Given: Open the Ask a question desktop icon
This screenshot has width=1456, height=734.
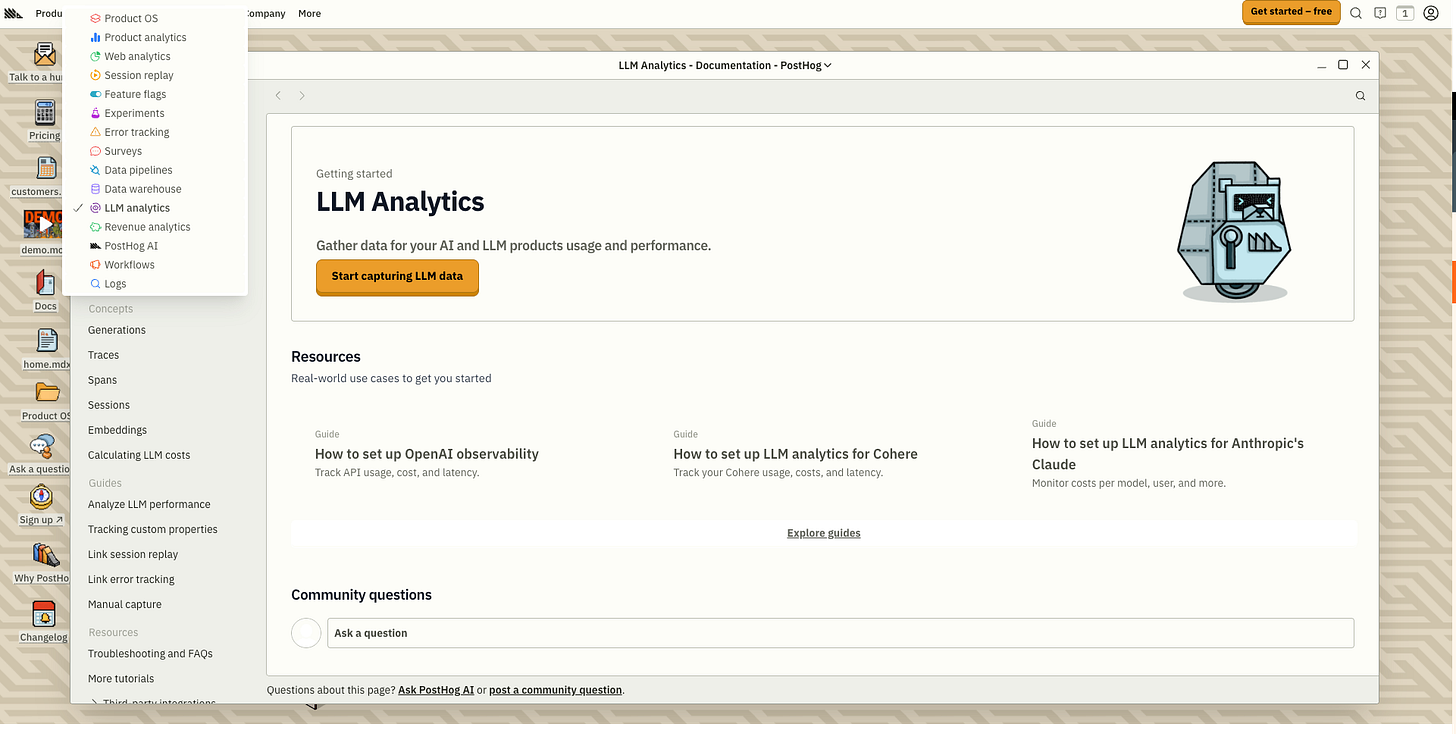Looking at the screenshot, I should pos(41,447).
